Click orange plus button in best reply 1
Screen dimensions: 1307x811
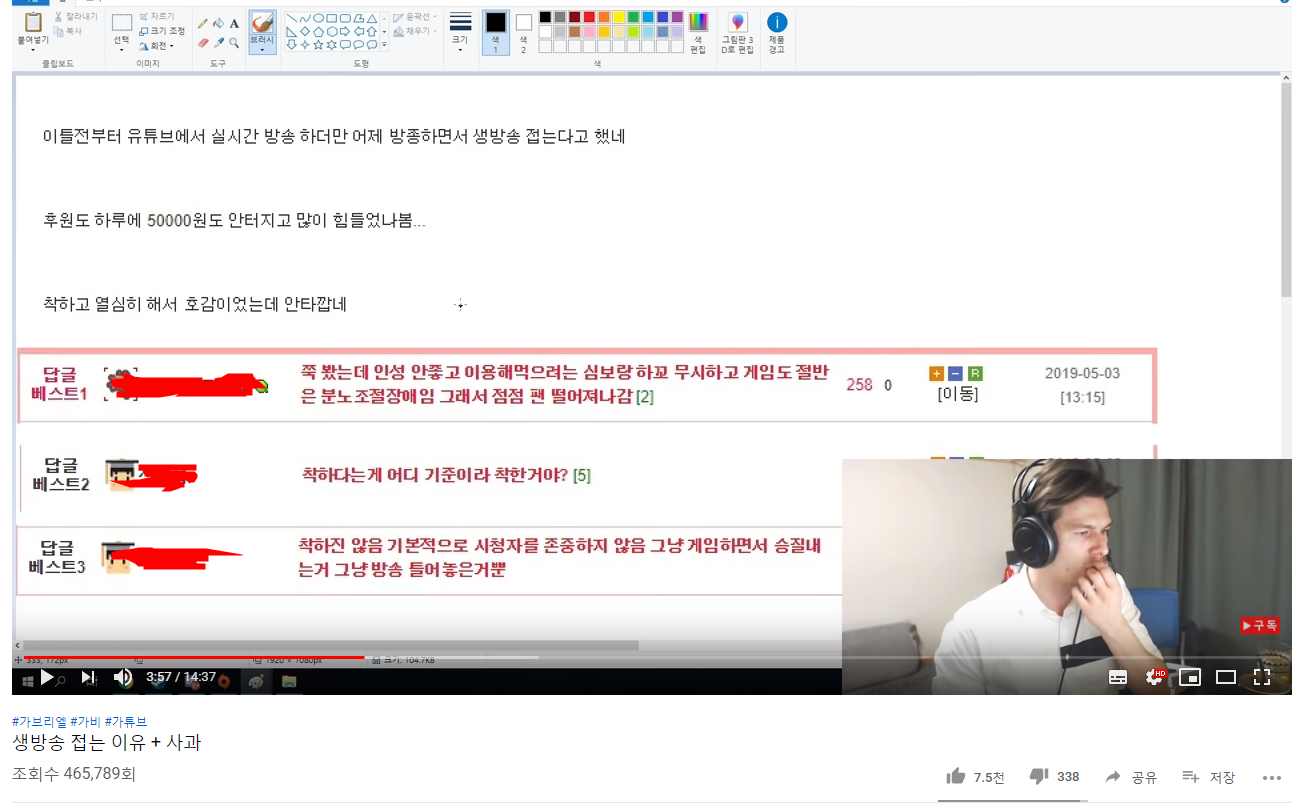pyautogui.click(x=936, y=374)
